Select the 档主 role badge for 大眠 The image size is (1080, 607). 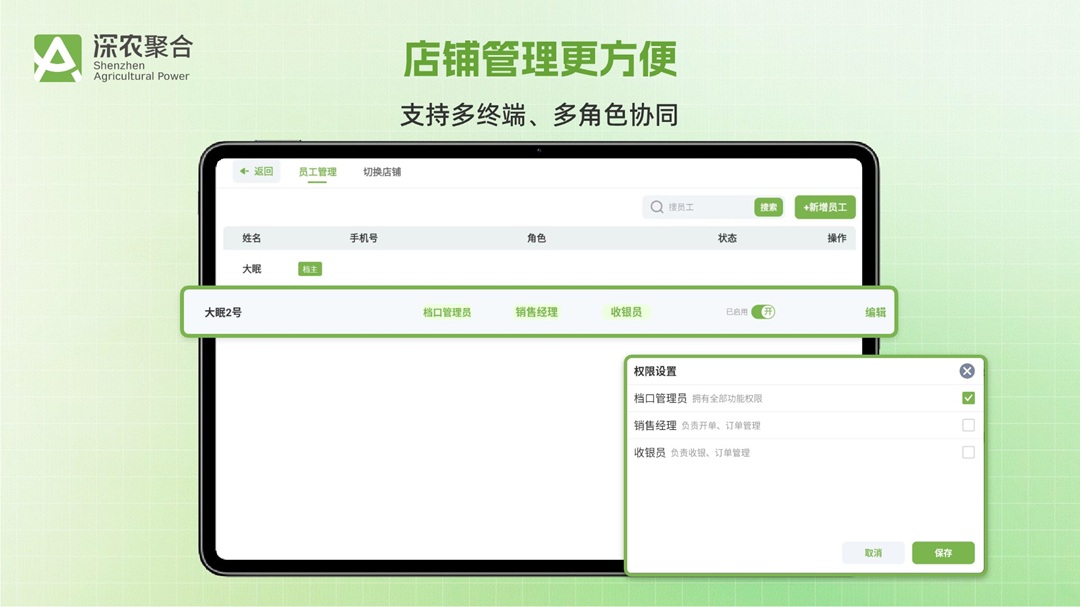310,269
